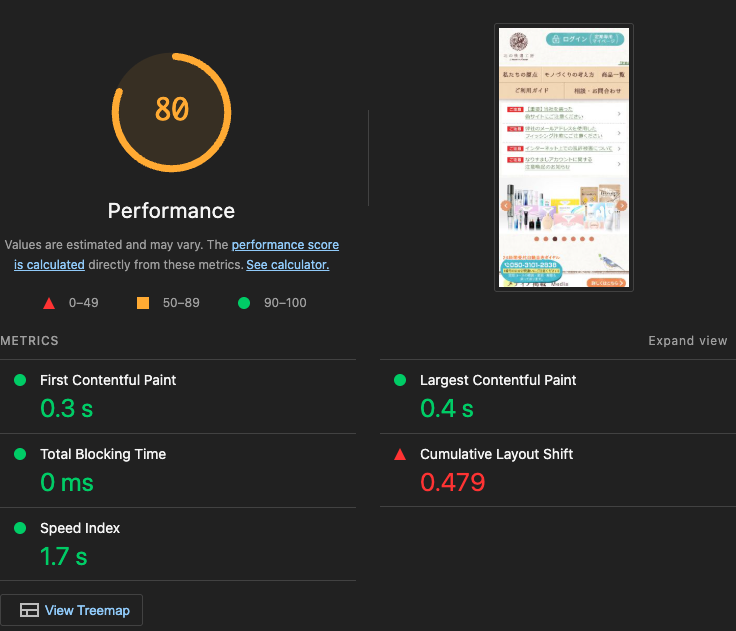Click the 0.3 s First Contentful Paint value

coord(67,408)
